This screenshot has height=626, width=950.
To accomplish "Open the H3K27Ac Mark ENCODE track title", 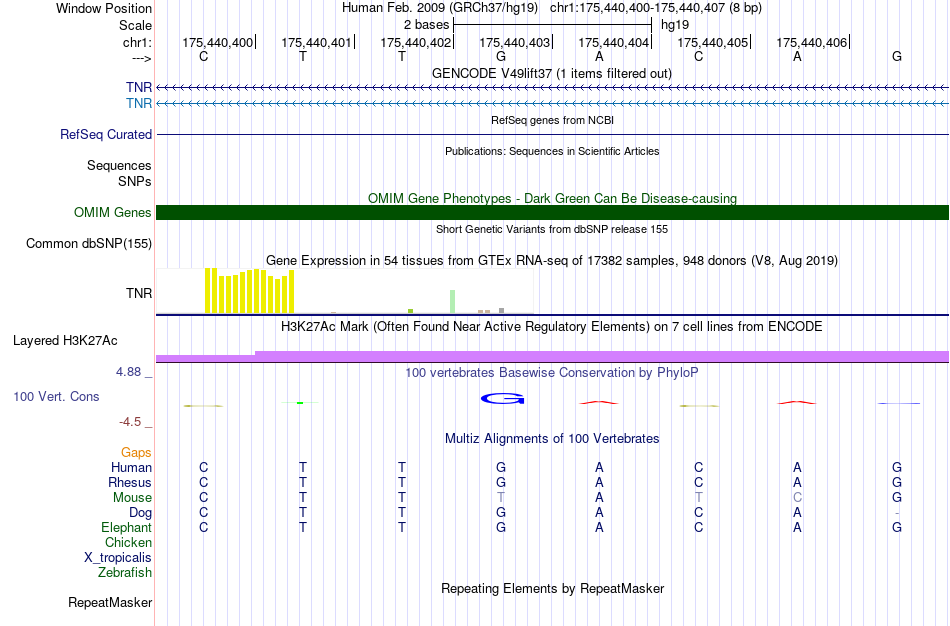I will click(x=552, y=327).
